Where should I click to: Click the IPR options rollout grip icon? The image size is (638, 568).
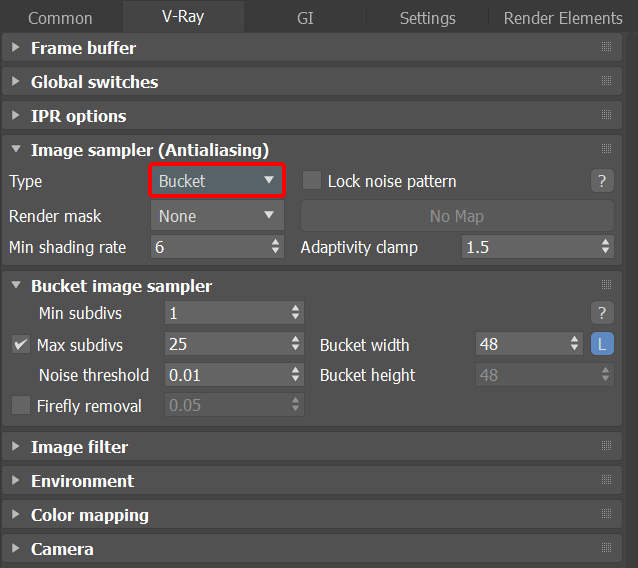click(606, 116)
